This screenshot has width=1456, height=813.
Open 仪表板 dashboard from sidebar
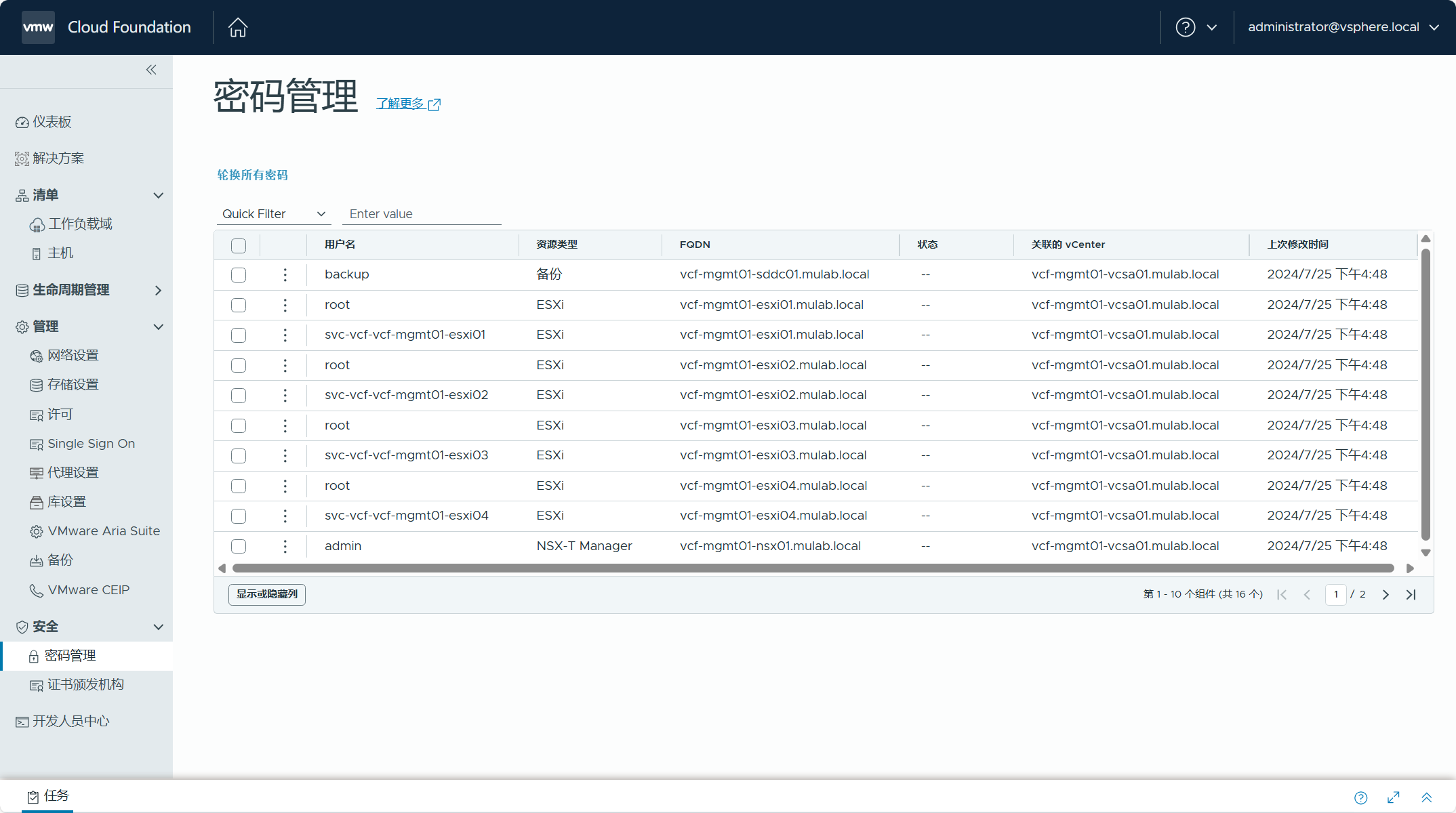[43, 122]
